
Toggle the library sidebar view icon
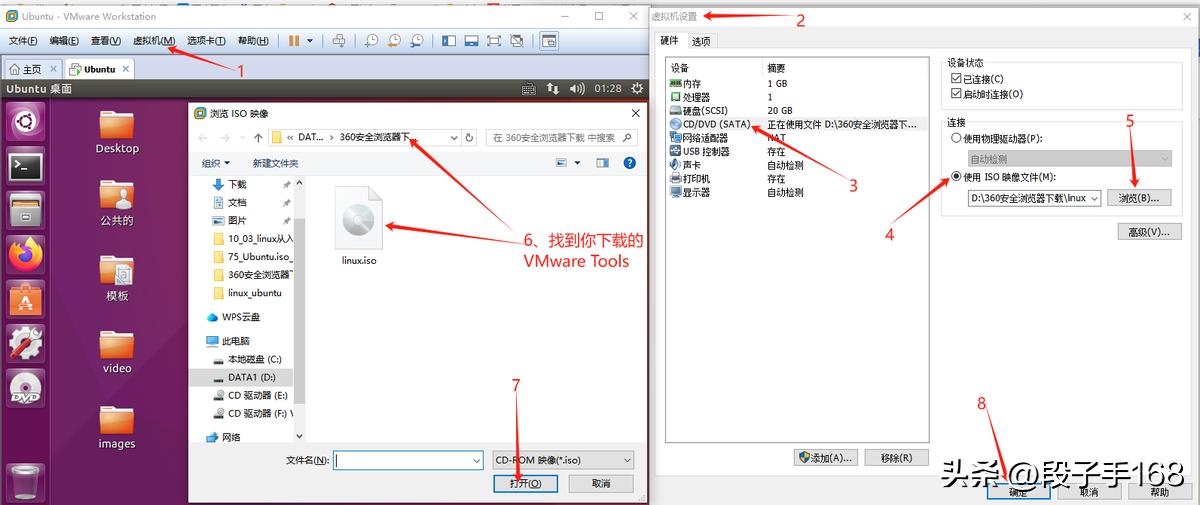click(x=448, y=41)
